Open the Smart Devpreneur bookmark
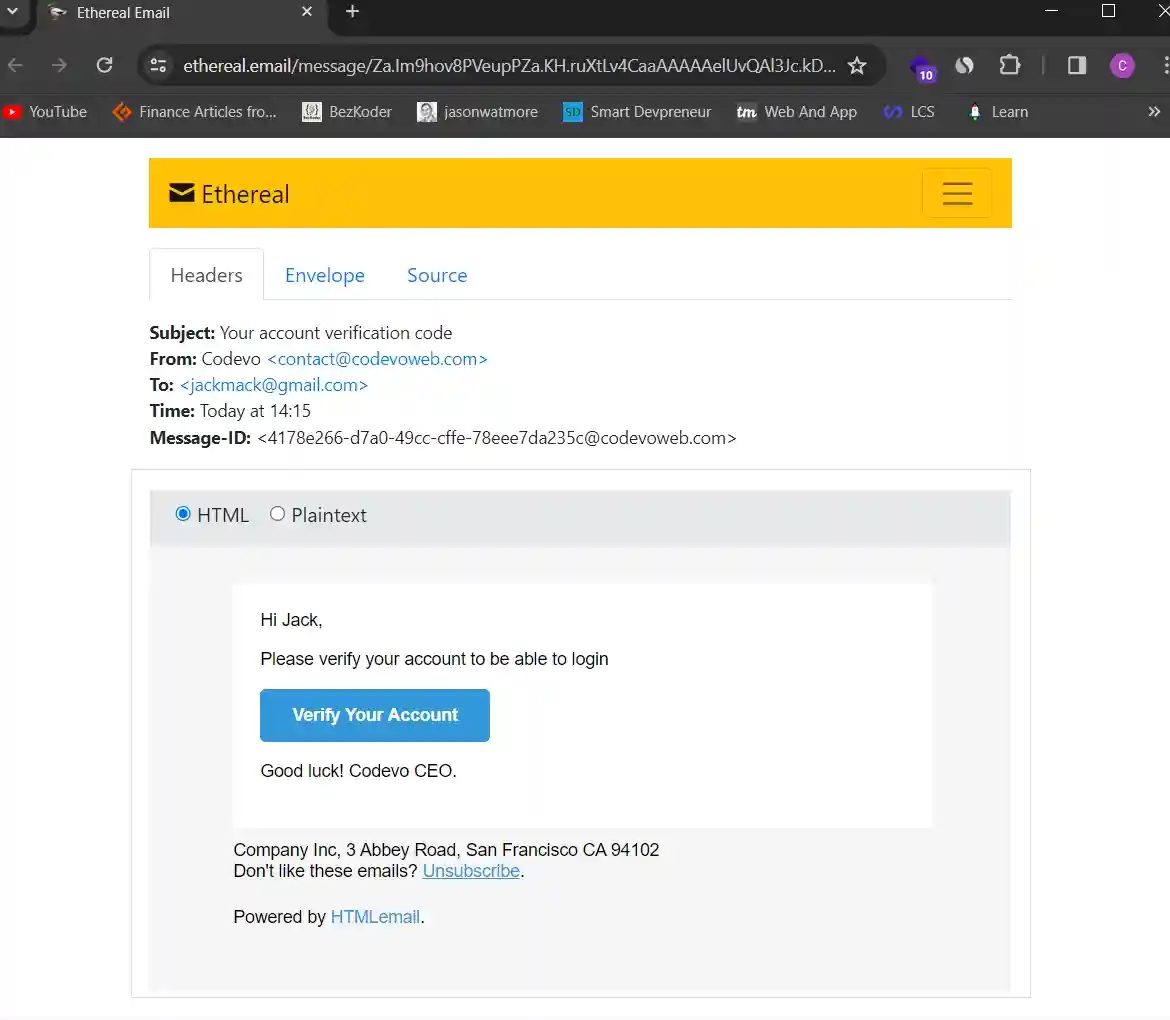 point(637,112)
